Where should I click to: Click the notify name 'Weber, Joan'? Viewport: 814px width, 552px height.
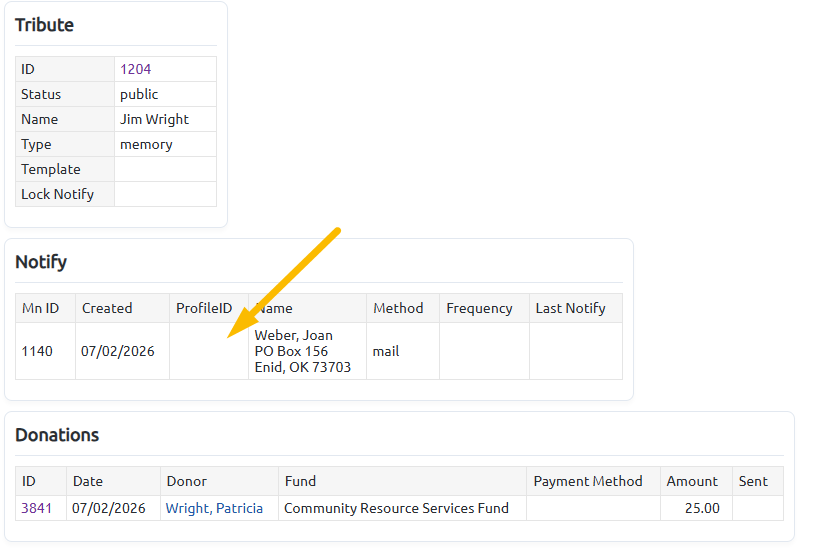point(293,335)
